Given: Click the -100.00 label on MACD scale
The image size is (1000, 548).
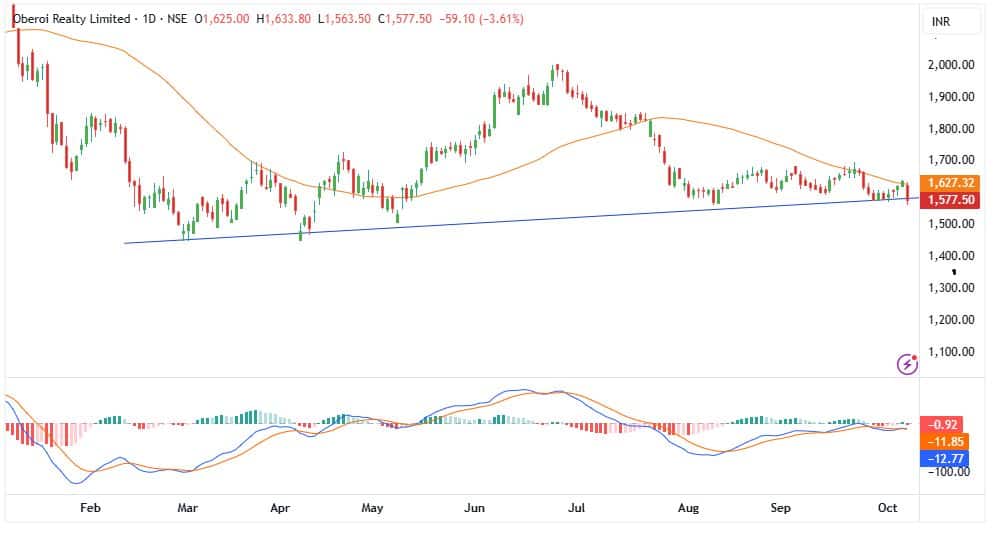Looking at the screenshot, I should pos(949,472).
